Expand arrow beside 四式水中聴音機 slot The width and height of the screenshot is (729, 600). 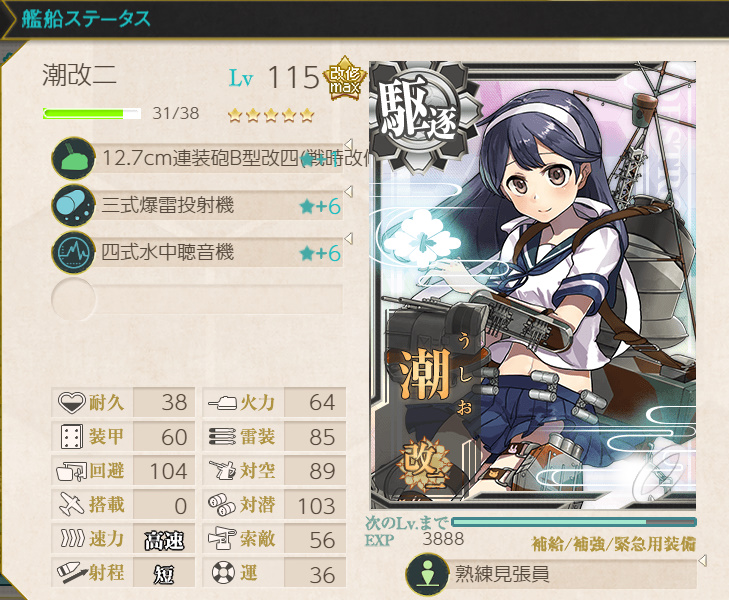coord(349,238)
